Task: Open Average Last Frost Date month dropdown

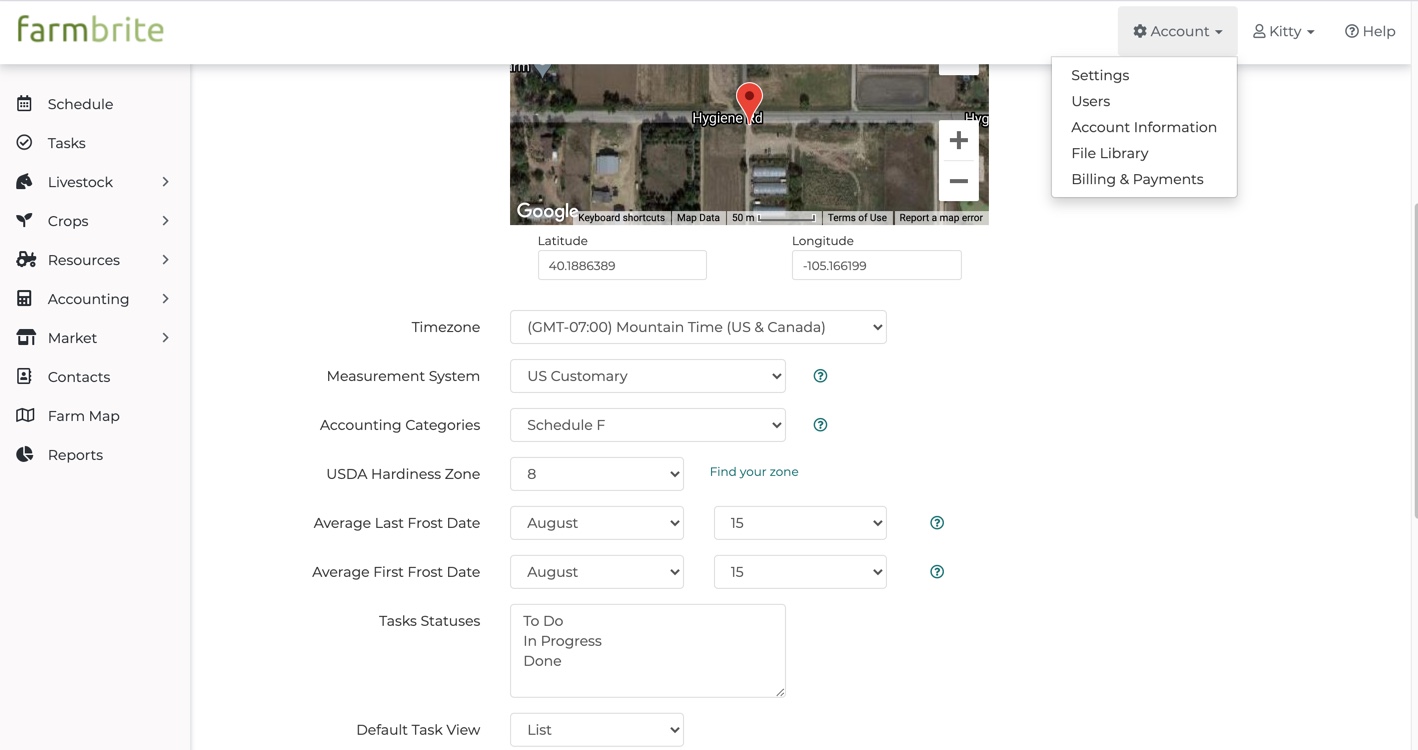Action: pos(596,523)
